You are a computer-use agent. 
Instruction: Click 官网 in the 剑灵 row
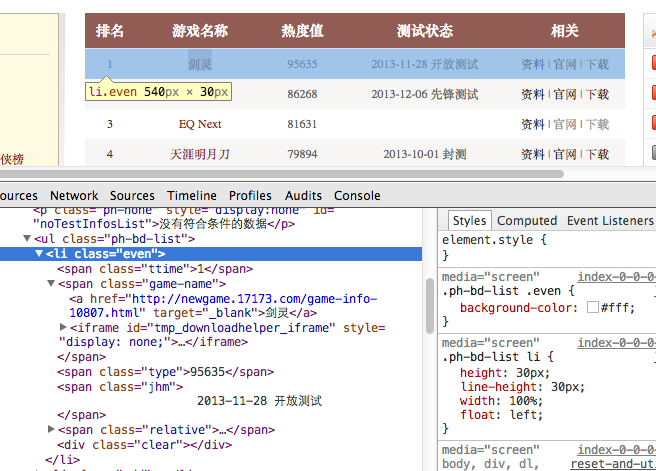tap(565, 64)
